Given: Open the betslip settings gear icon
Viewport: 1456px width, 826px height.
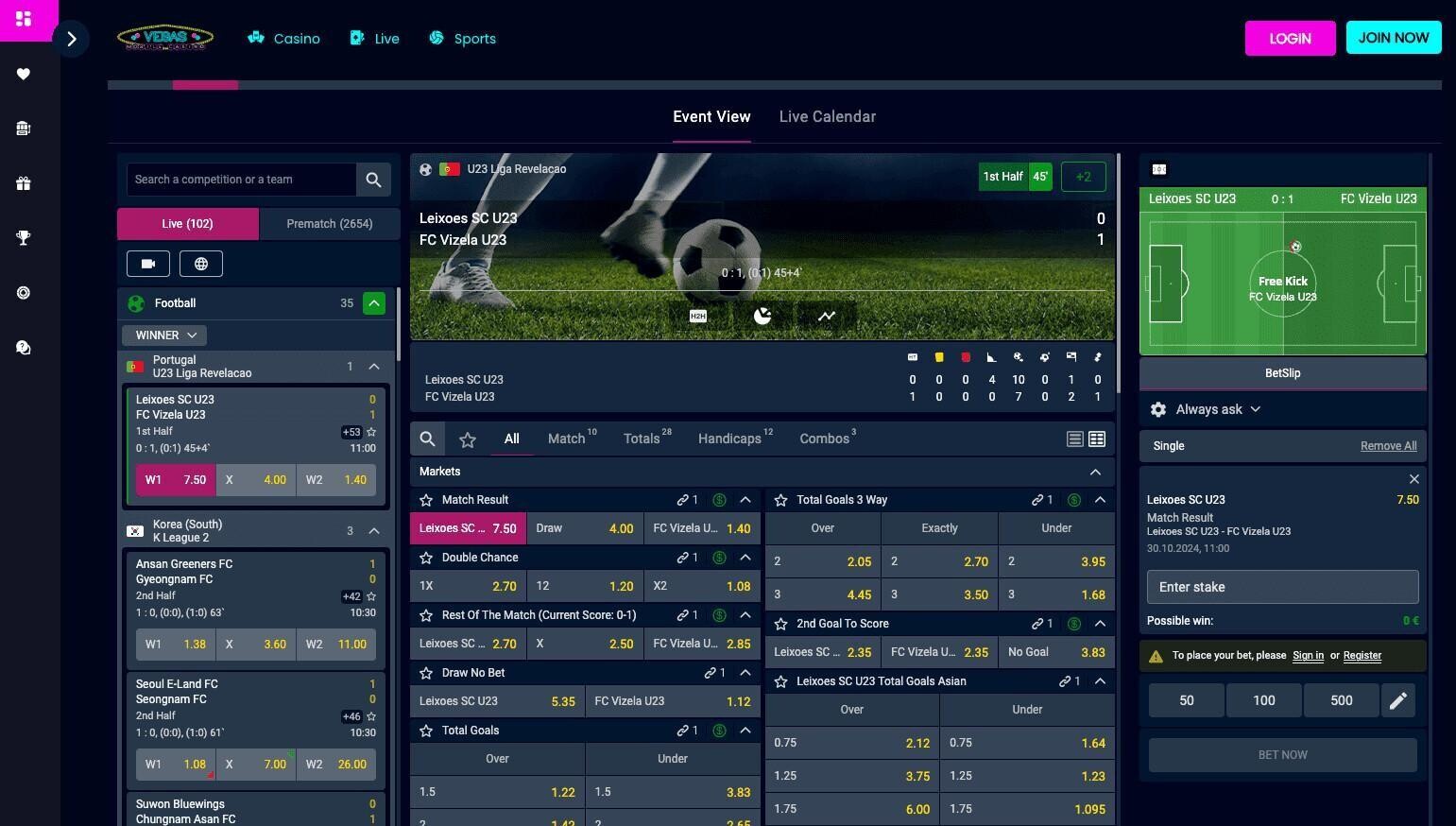Looking at the screenshot, I should point(1158,409).
